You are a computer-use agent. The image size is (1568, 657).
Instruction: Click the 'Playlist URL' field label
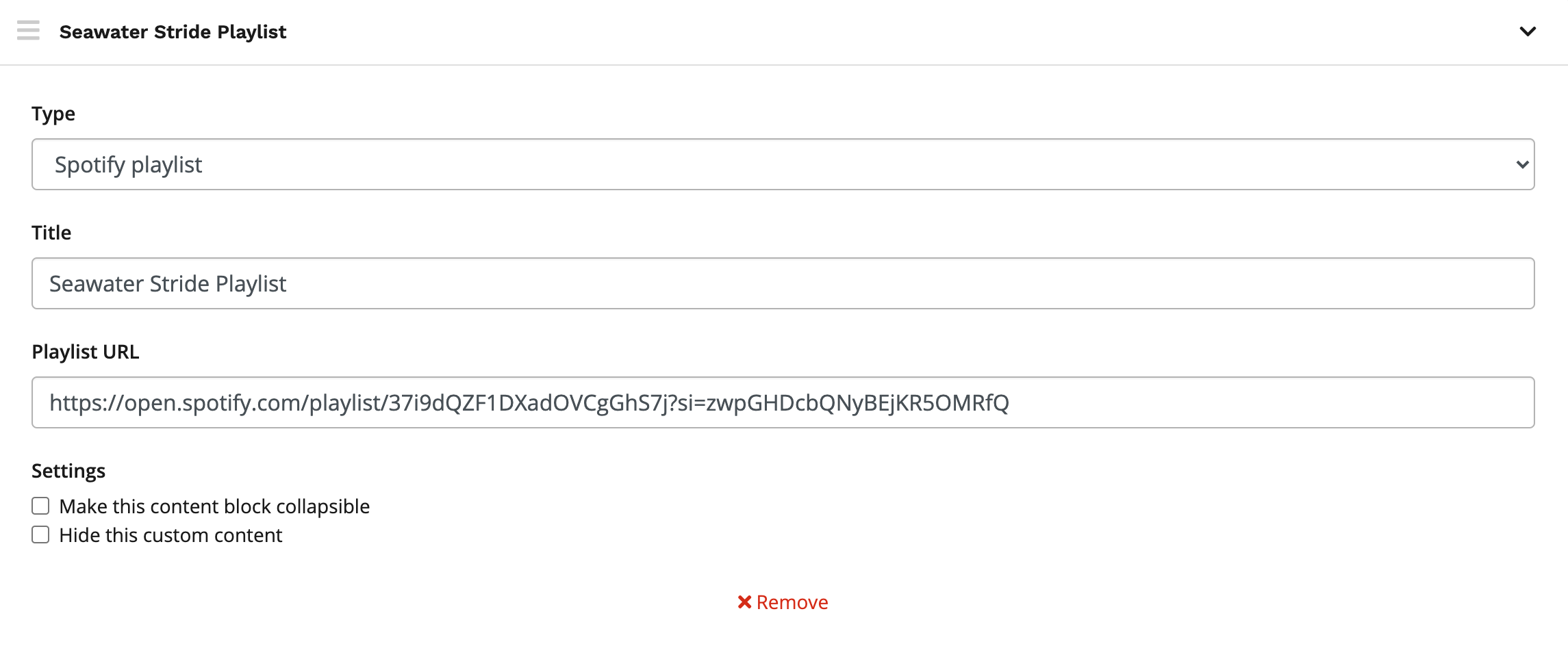[x=86, y=352]
